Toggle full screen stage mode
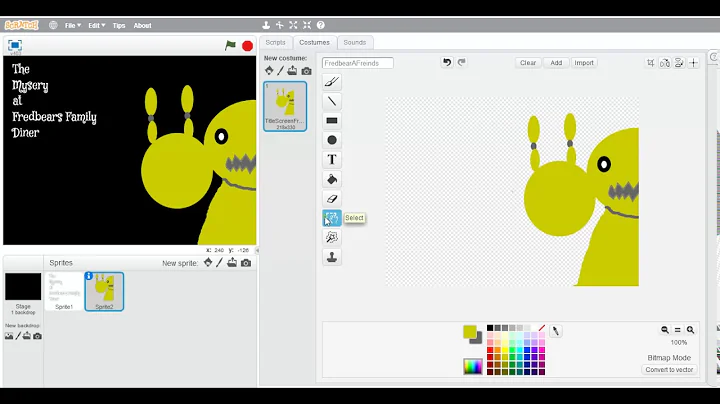Image resolution: width=720 pixels, height=404 pixels. coord(15,45)
